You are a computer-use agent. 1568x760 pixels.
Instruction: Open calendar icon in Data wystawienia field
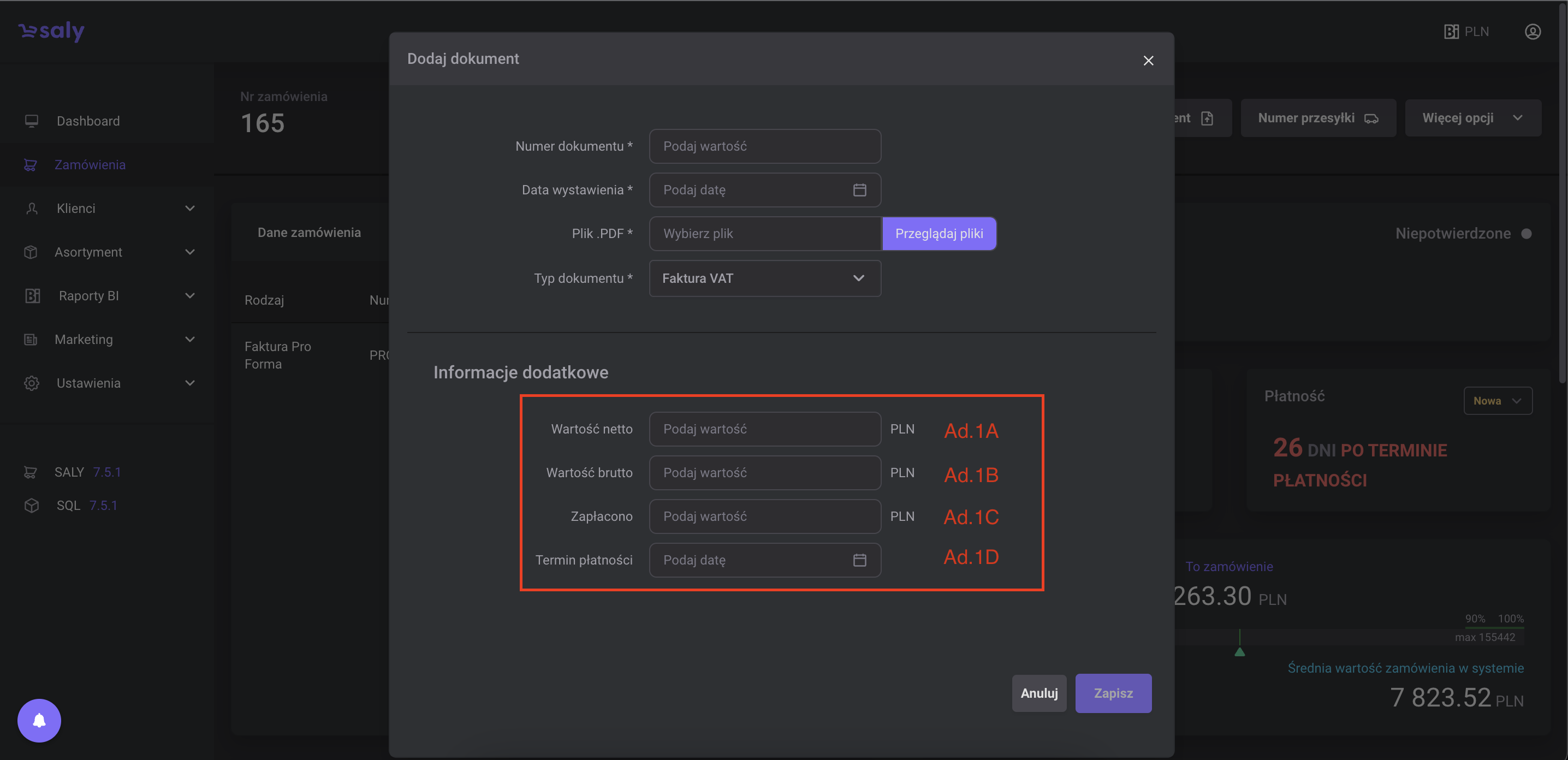pyautogui.click(x=859, y=190)
